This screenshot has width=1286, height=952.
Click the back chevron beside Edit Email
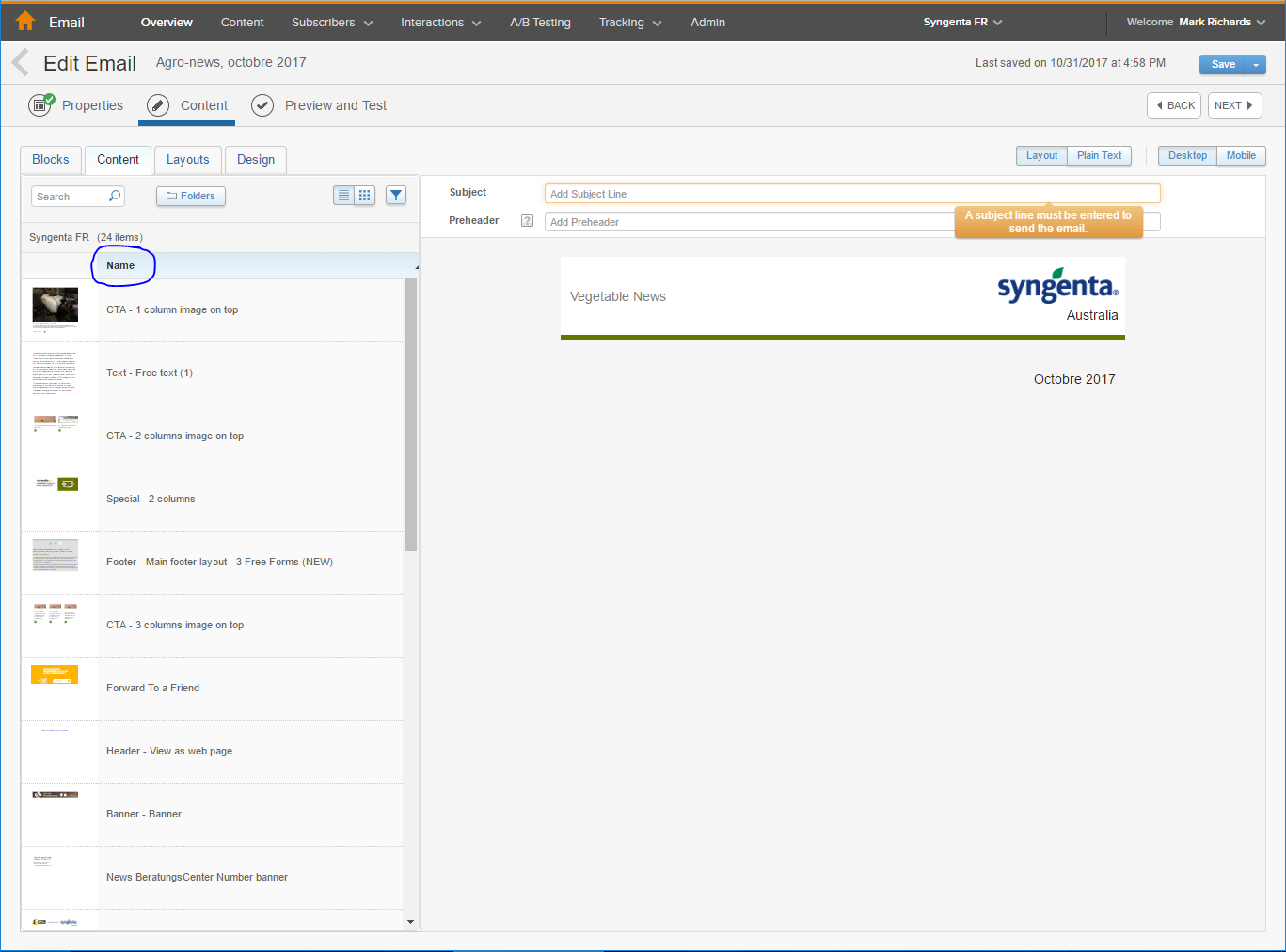click(x=20, y=63)
